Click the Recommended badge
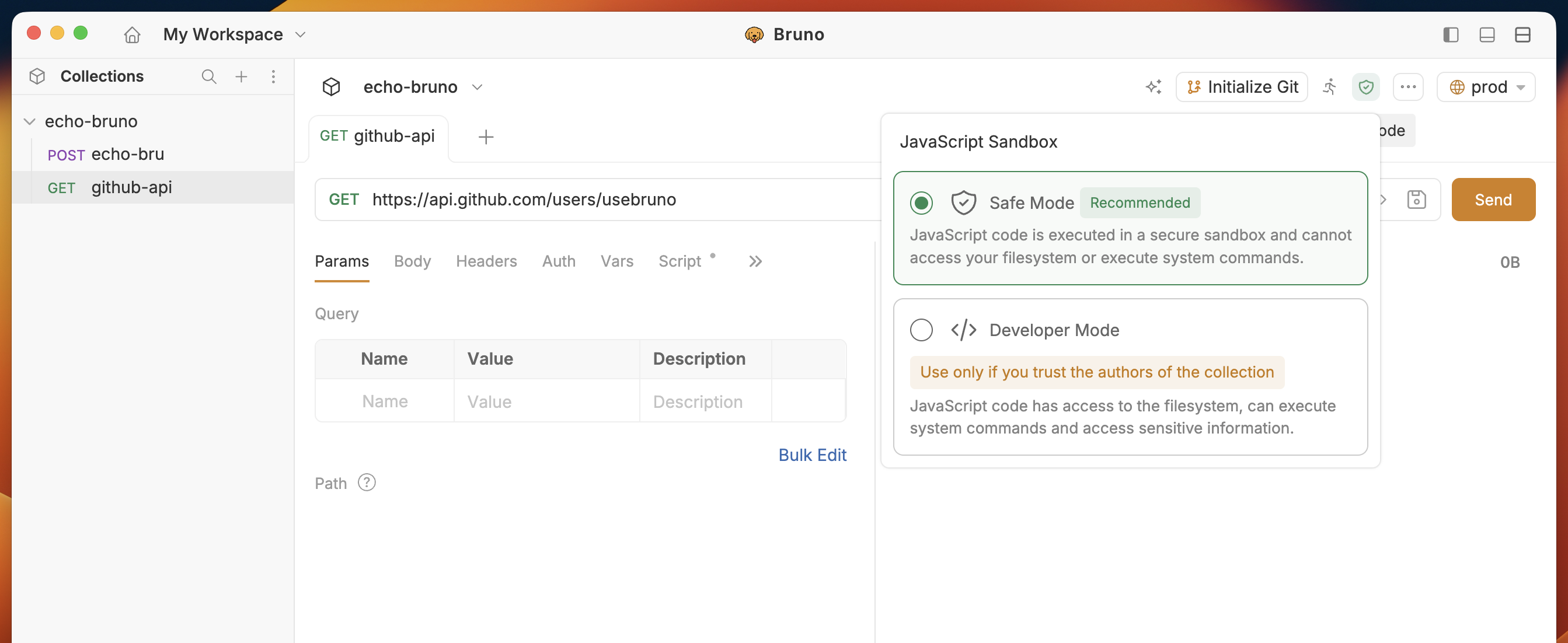This screenshot has width=1568, height=643. click(x=1140, y=202)
